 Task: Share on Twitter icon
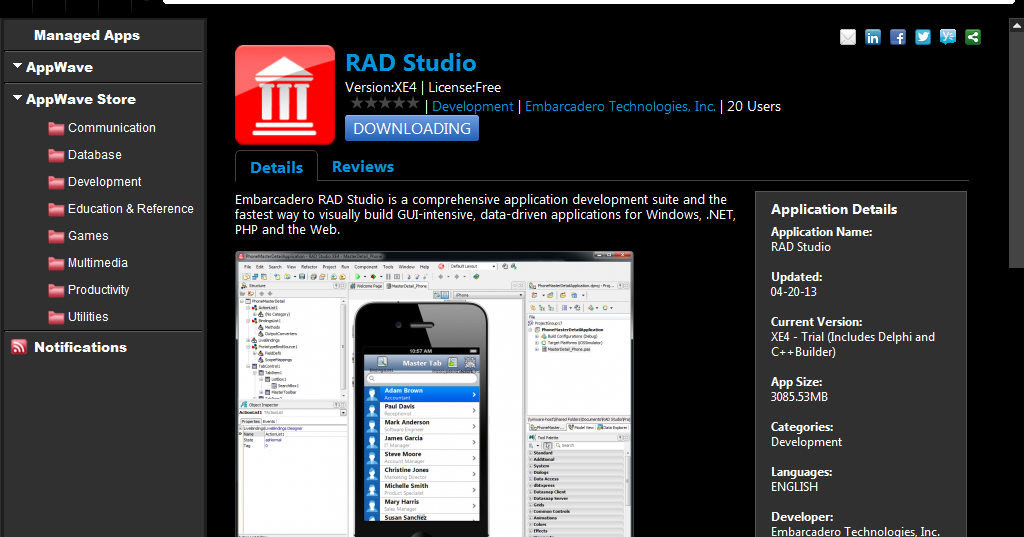pyautogui.click(x=923, y=37)
